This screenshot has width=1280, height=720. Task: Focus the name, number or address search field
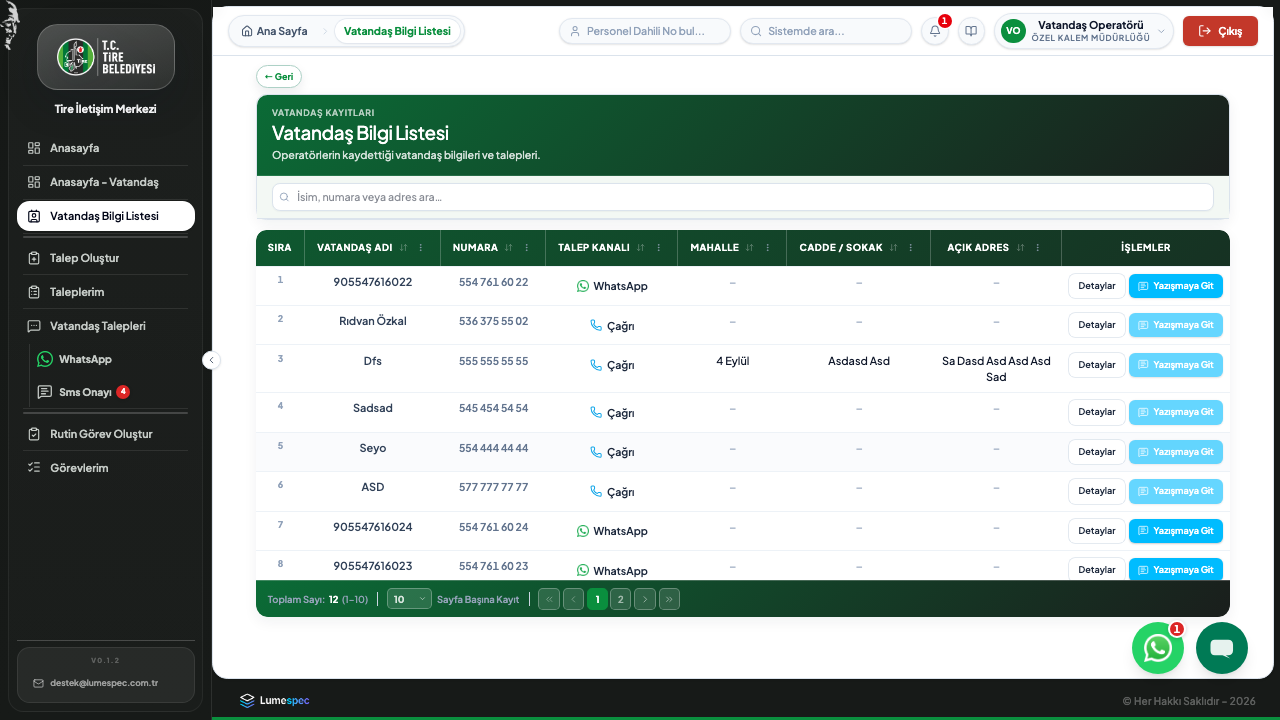[x=742, y=197]
